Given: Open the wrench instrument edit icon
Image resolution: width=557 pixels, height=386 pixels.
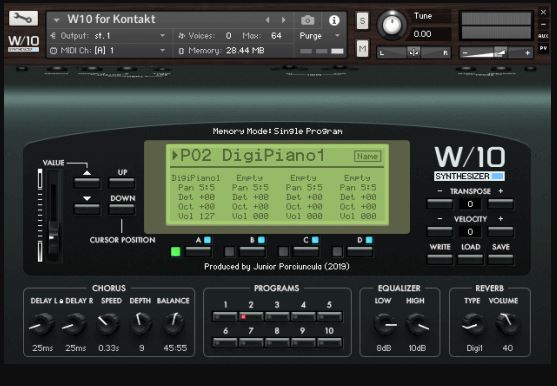Looking at the screenshot, I should 23,18.
